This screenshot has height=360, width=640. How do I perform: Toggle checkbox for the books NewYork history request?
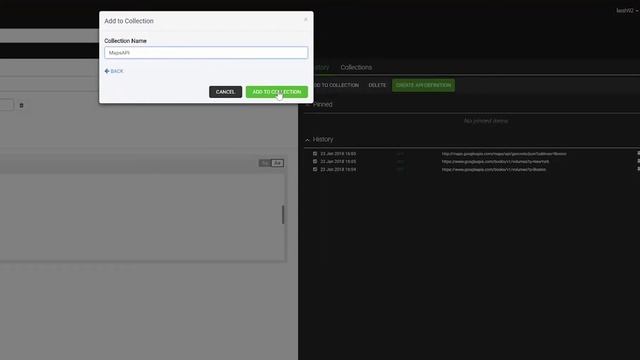[315, 162]
